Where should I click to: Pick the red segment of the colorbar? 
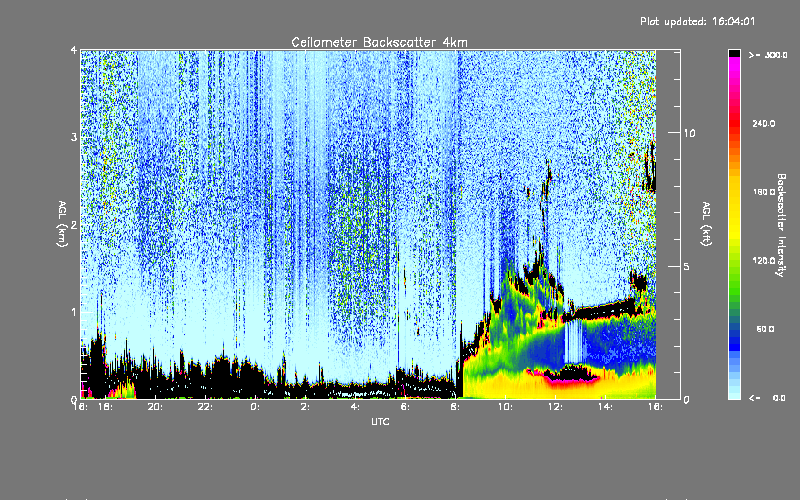[734, 124]
